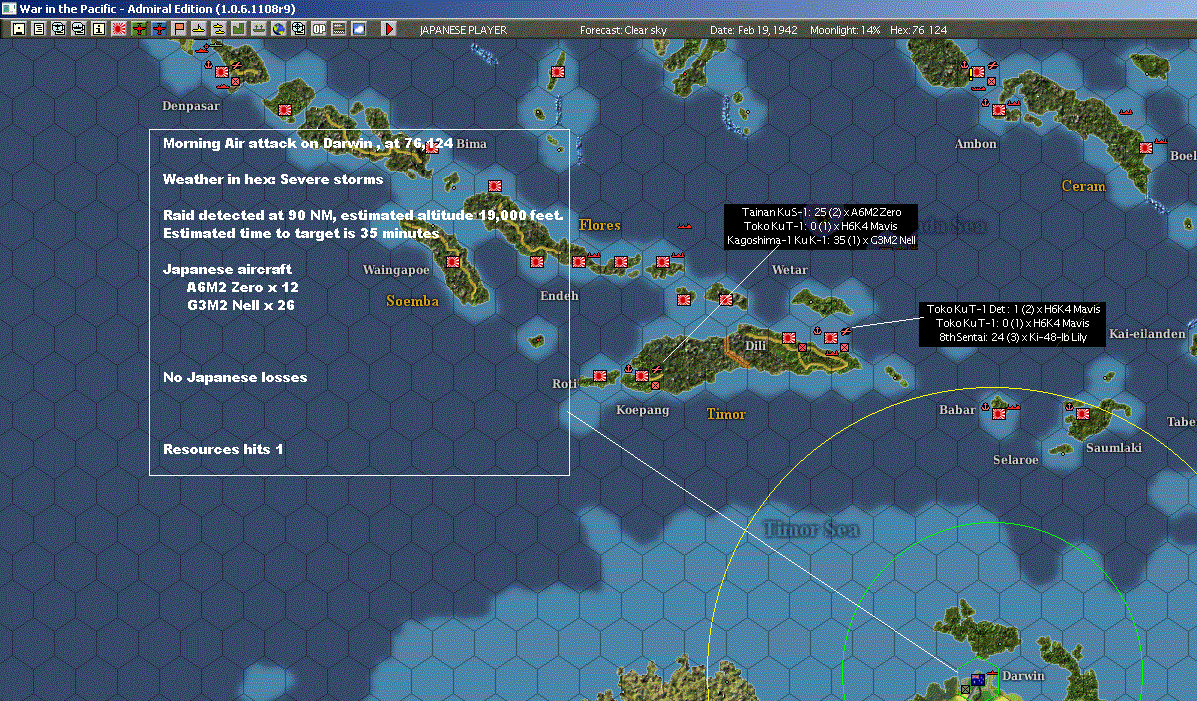
Task: Click 'Weather in hex: Severe storms' line
Action: pyautogui.click(x=273, y=179)
